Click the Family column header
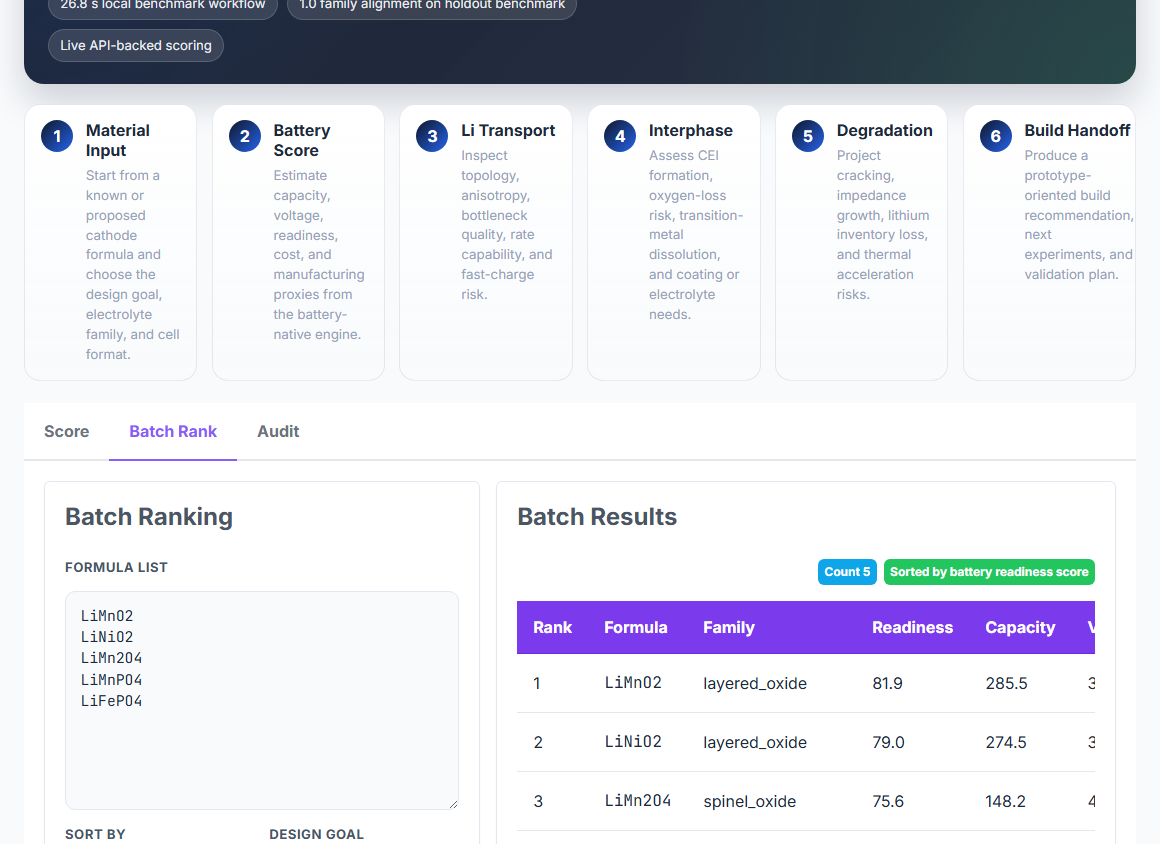Screen dimensions: 1160x844 (x=729, y=627)
